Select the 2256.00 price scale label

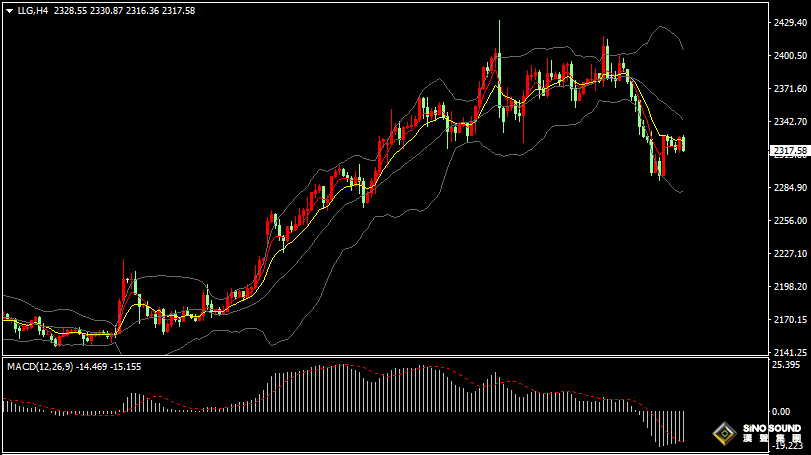[x=789, y=221]
